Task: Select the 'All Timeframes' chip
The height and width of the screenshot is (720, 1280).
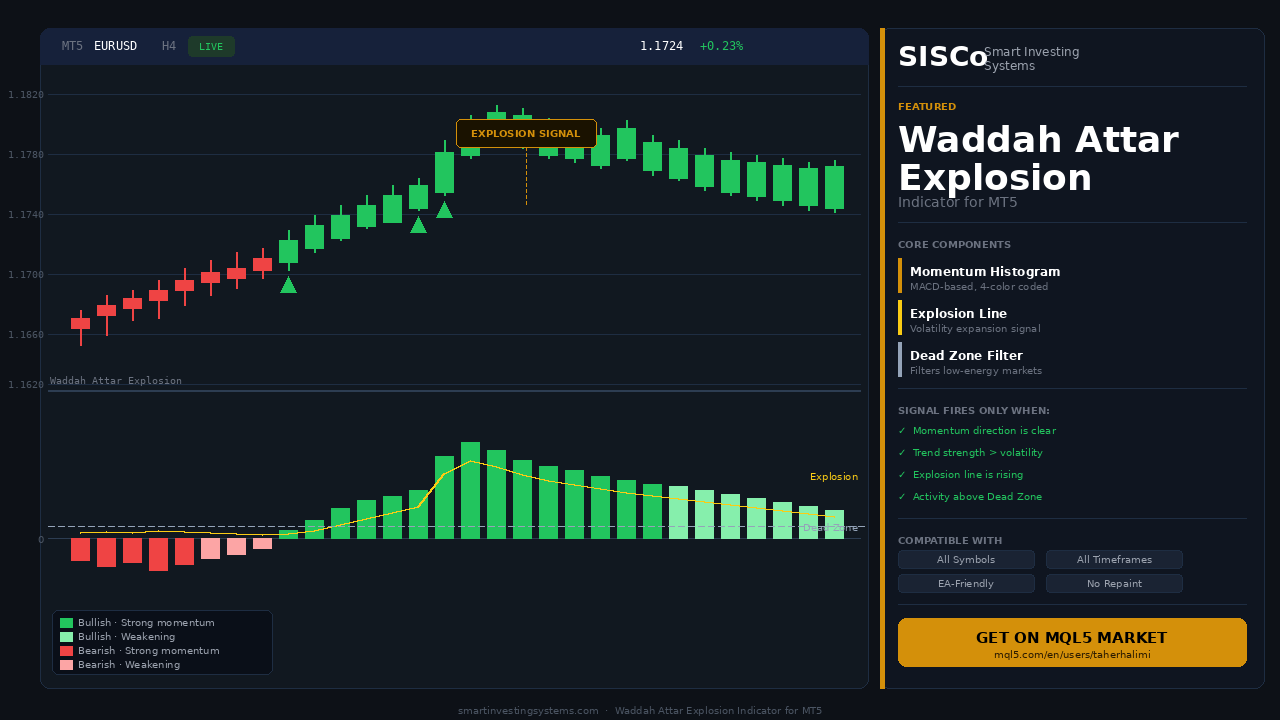Action: [1114, 560]
